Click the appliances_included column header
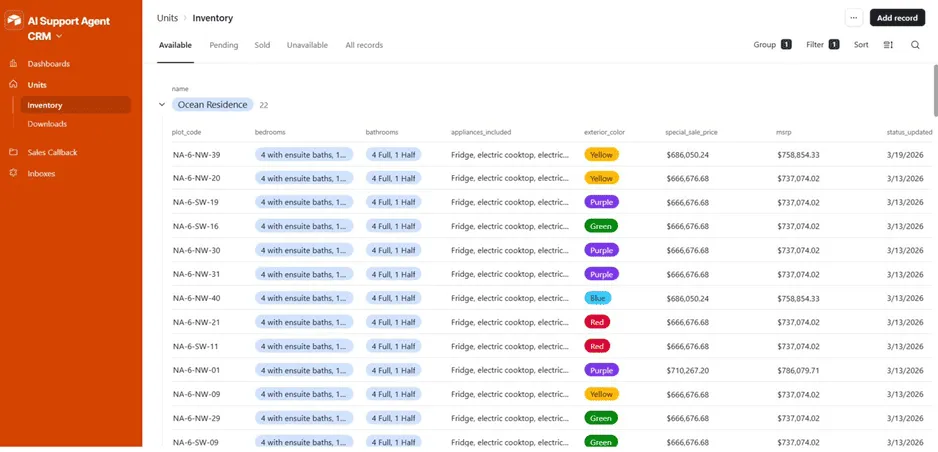 click(481, 132)
